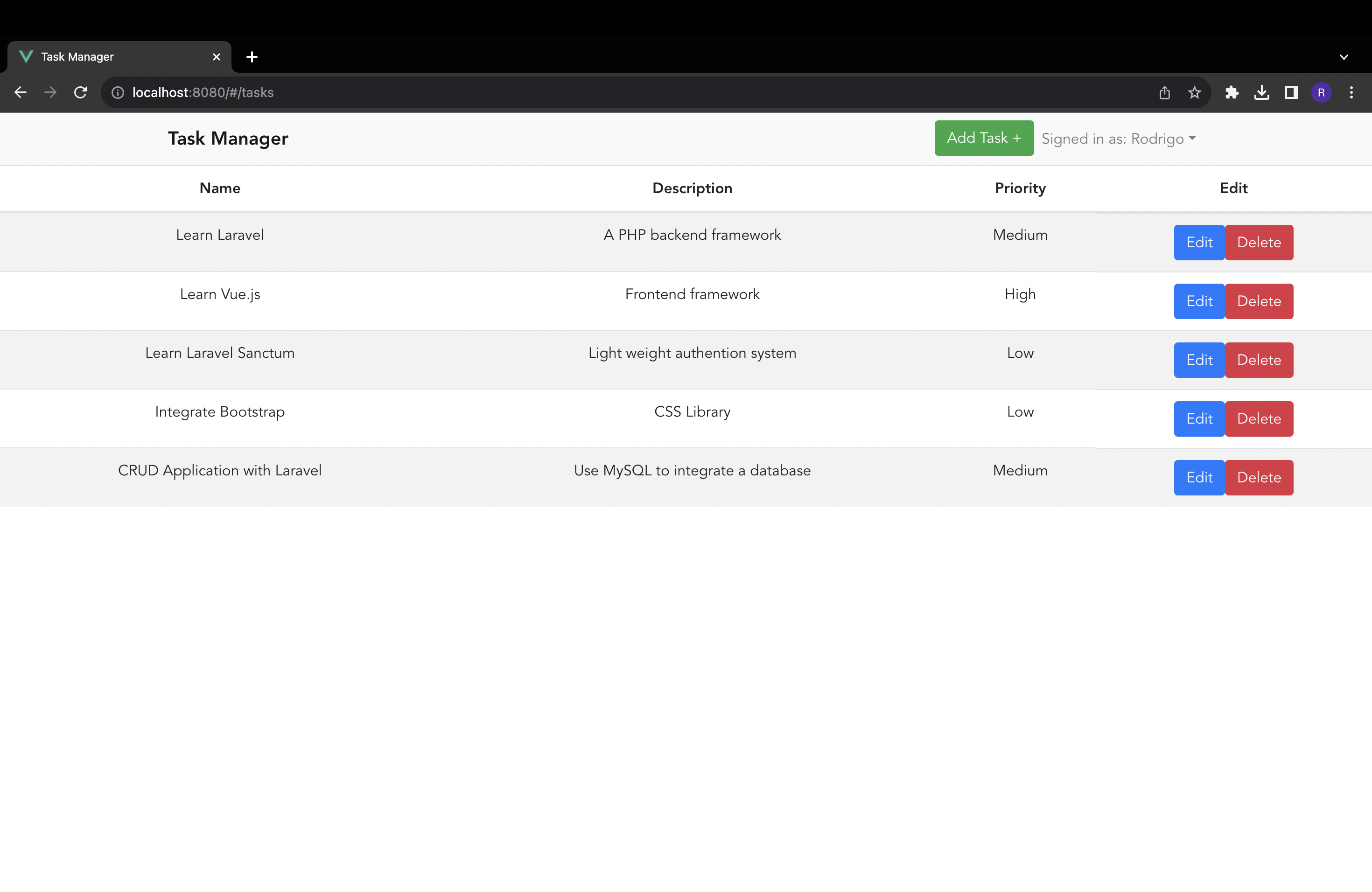Expand the Signed in as Rodrigo dropdown
Viewport: 1372px width, 892px height.
coord(1118,139)
